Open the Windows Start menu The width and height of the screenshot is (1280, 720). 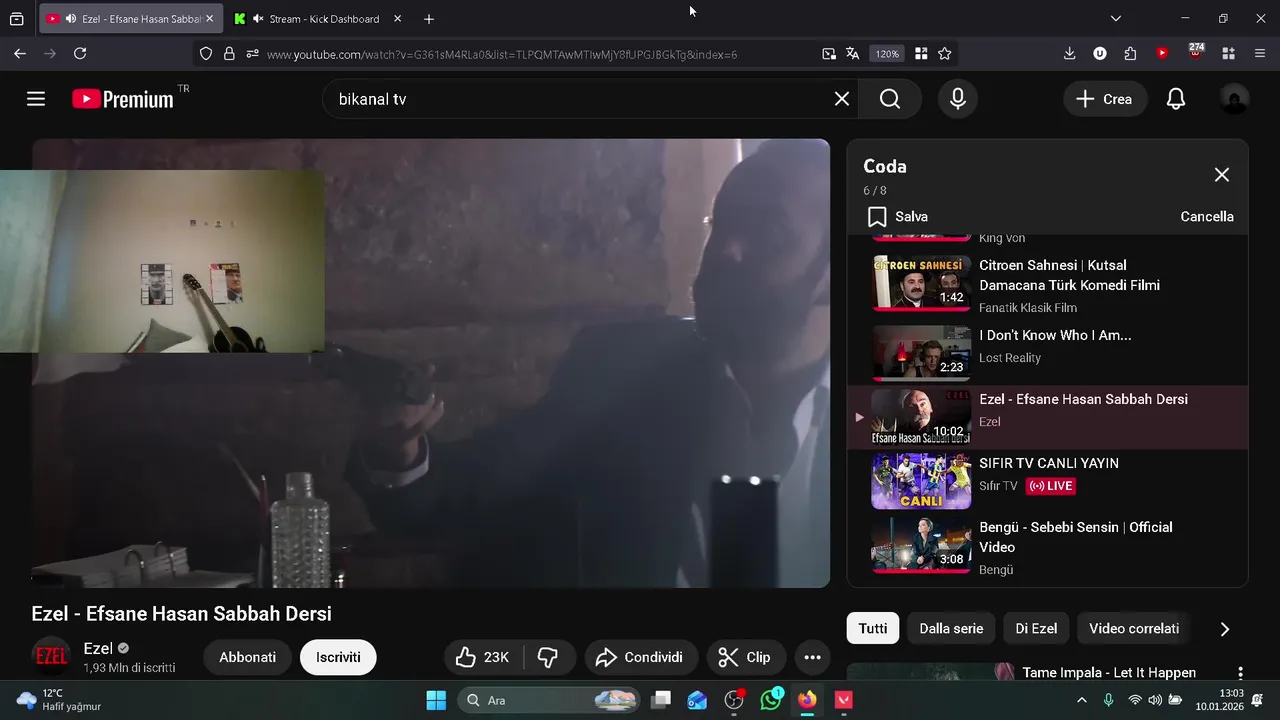pos(436,700)
